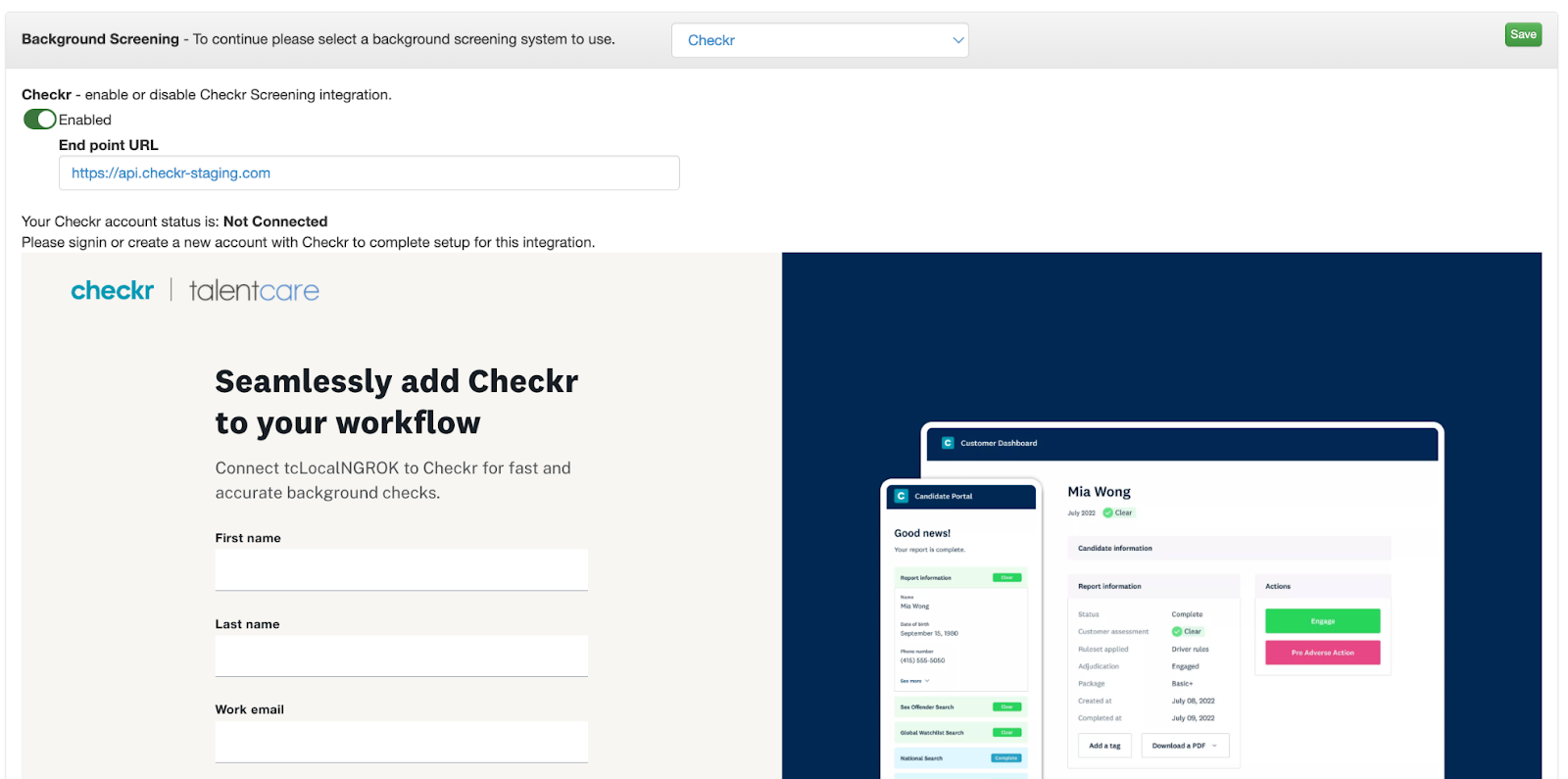Open the background screening system dropdown showing Checkr
The width and height of the screenshot is (1568, 779).
pos(819,40)
